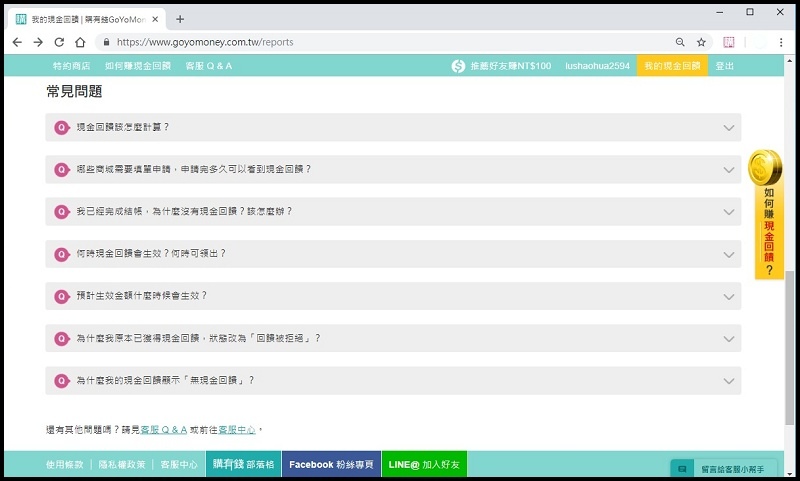Expand the 現金回饋該怎麼計算 question

click(393, 127)
